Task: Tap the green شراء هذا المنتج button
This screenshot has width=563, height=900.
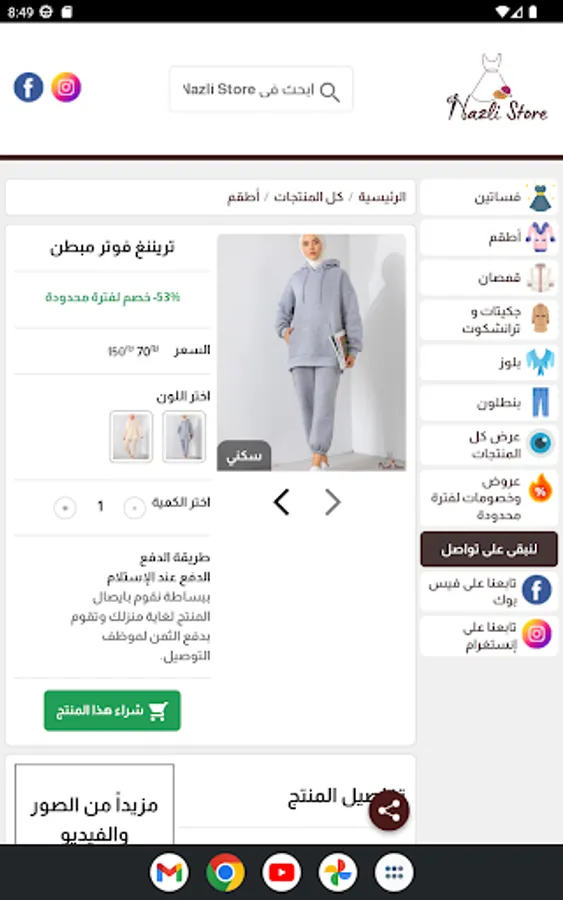Action: 112,711
